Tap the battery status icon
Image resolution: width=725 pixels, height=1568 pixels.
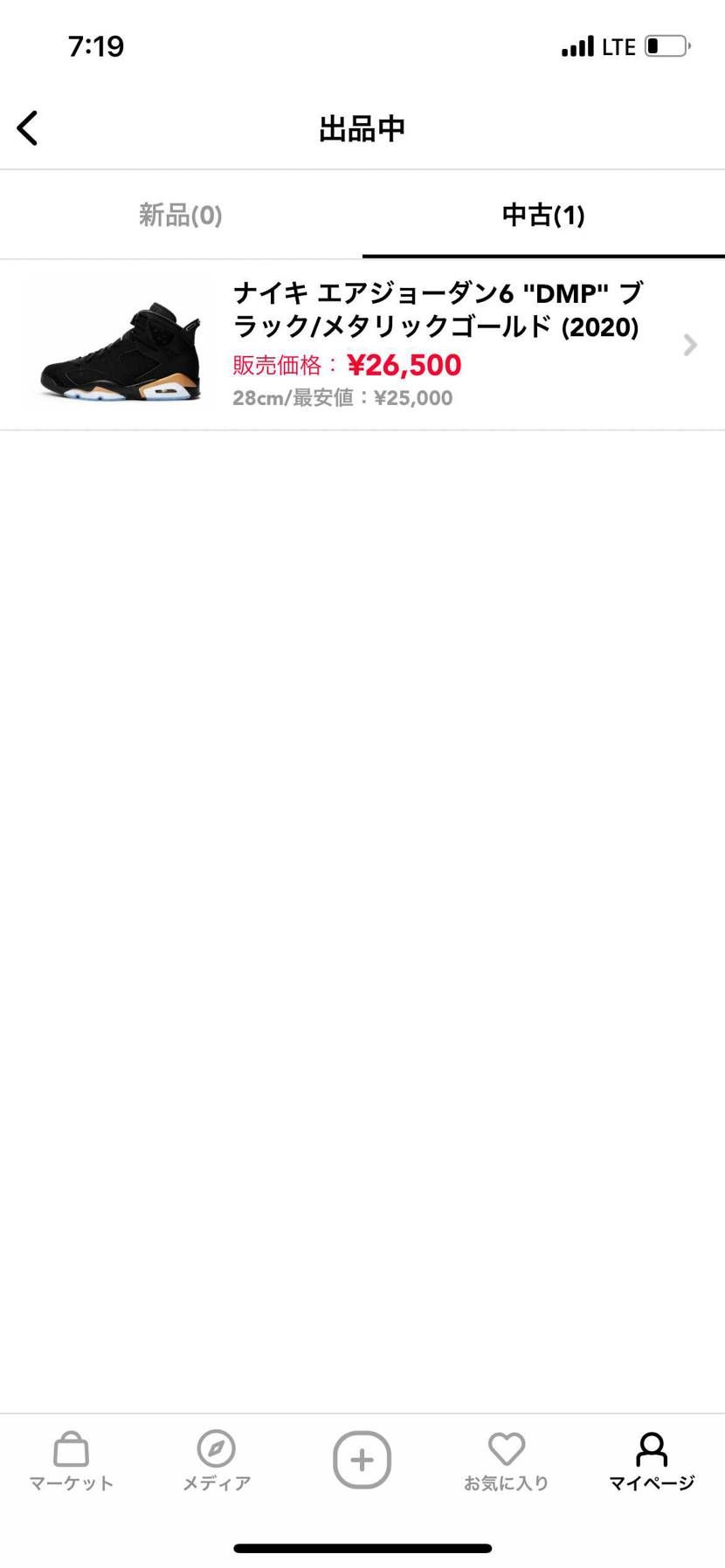(x=668, y=45)
